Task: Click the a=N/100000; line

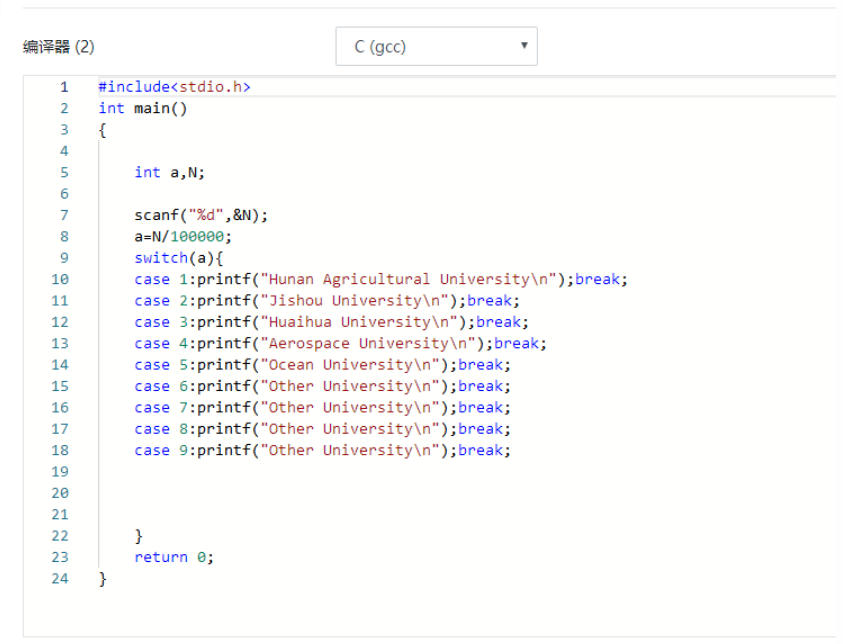Action: [x=183, y=237]
